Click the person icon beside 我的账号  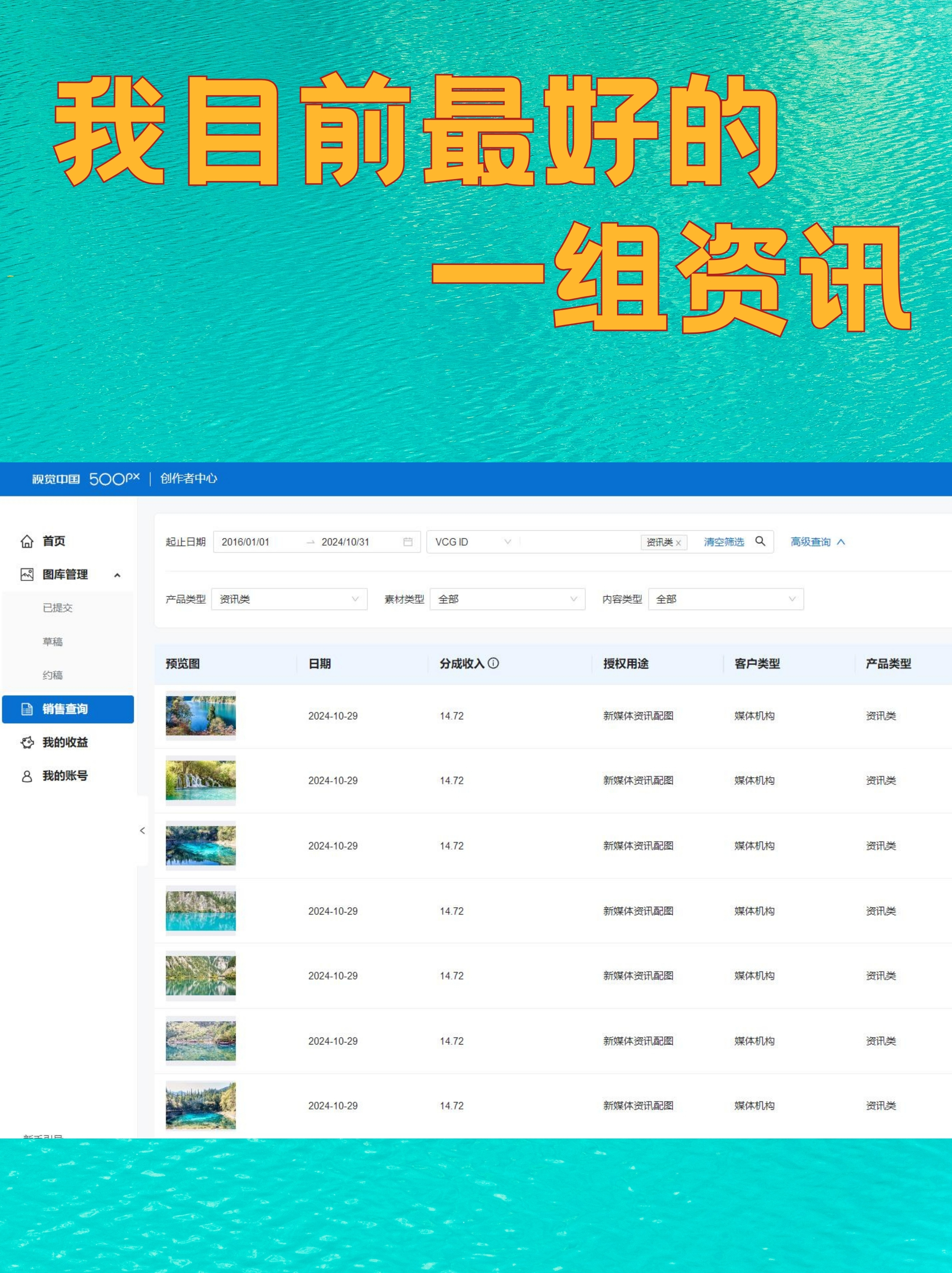tap(27, 776)
